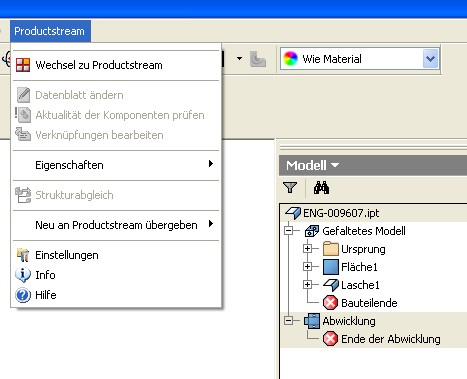Open Einstellungen from the menu

coord(116,255)
